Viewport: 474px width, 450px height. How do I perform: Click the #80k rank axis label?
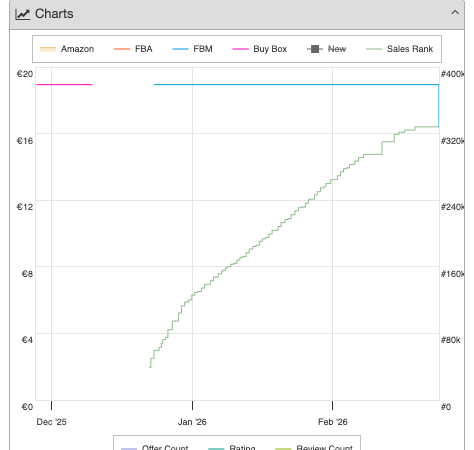[450, 340]
